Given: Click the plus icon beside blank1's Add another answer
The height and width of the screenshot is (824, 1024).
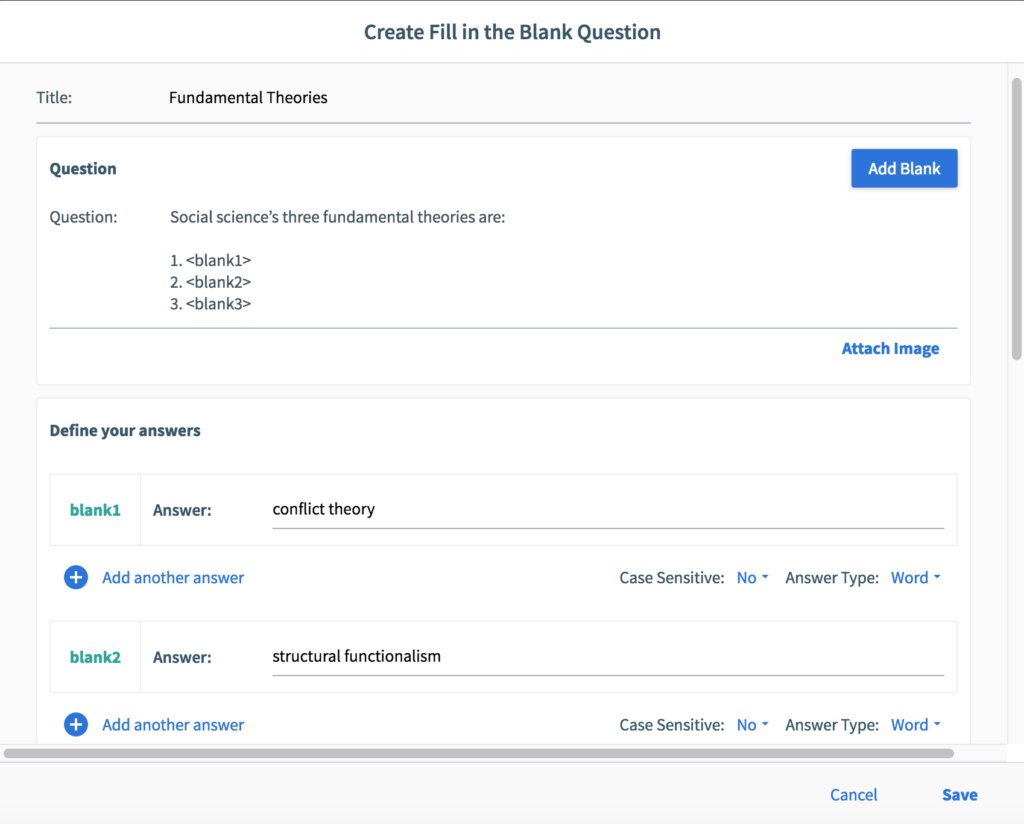Looking at the screenshot, I should click(76, 577).
